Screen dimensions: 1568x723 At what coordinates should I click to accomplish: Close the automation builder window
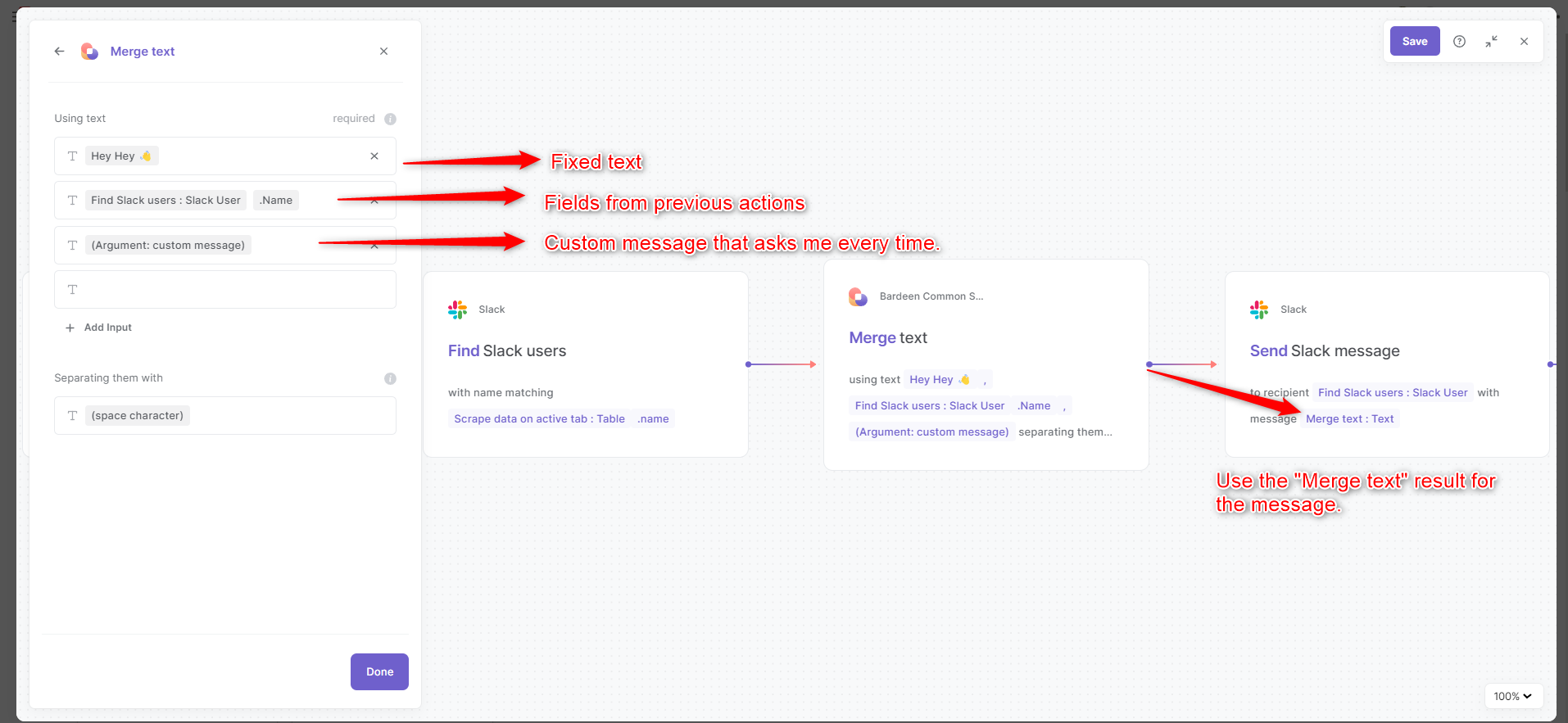click(x=1524, y=41)
